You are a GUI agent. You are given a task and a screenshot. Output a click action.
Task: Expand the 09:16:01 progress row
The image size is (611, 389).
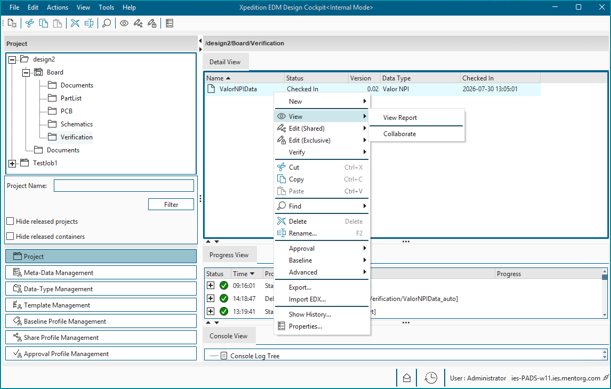coord(210,285)
